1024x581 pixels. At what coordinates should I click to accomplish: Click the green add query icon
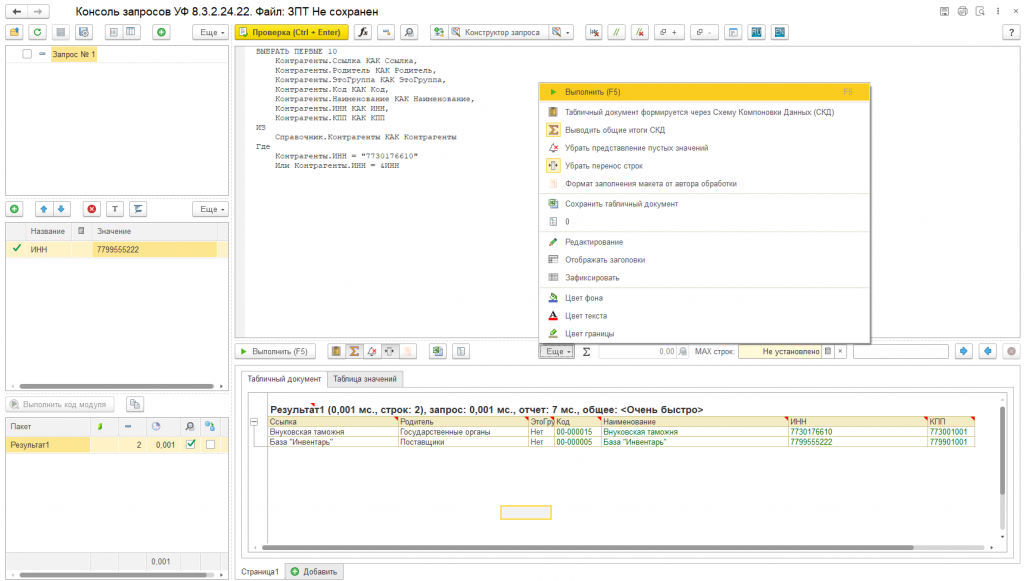point(161,32)
